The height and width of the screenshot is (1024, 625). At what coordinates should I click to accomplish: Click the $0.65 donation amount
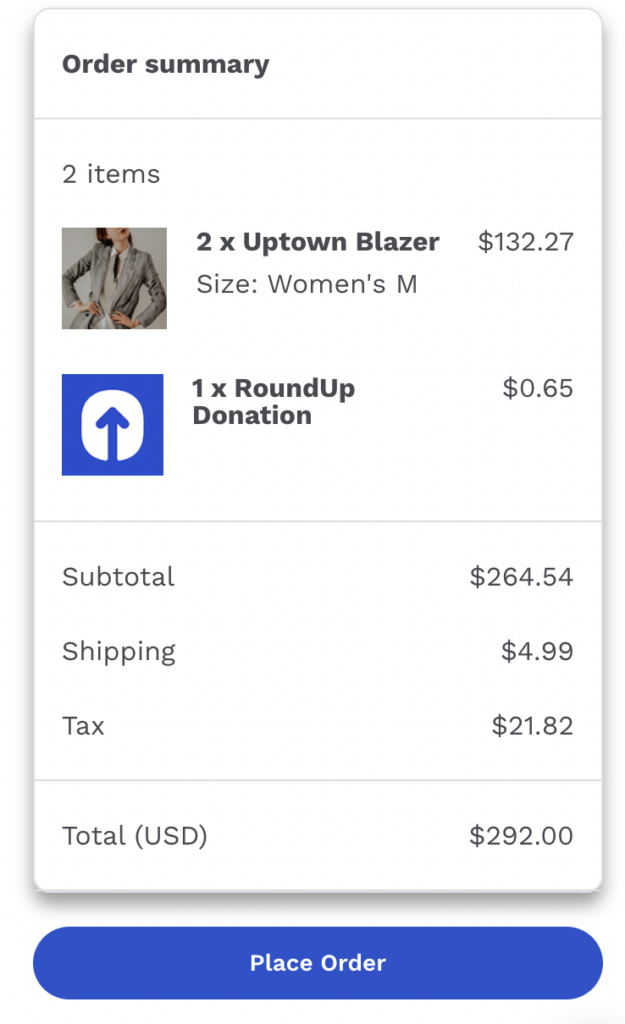(537, 388)
